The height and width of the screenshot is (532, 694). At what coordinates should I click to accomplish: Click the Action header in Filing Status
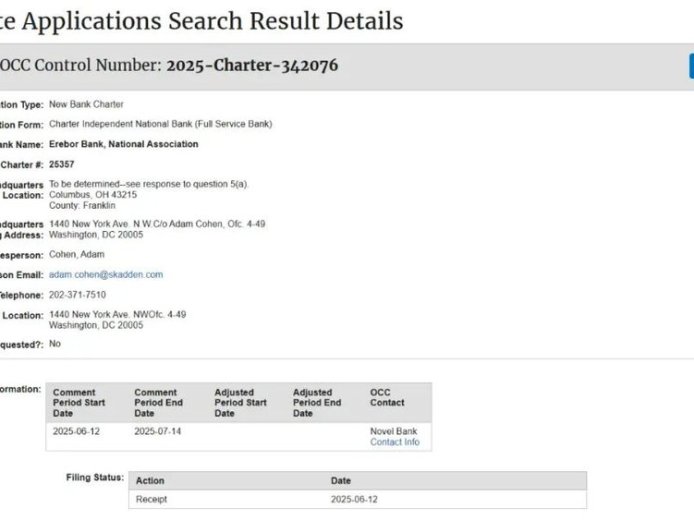tap(150, 481)
